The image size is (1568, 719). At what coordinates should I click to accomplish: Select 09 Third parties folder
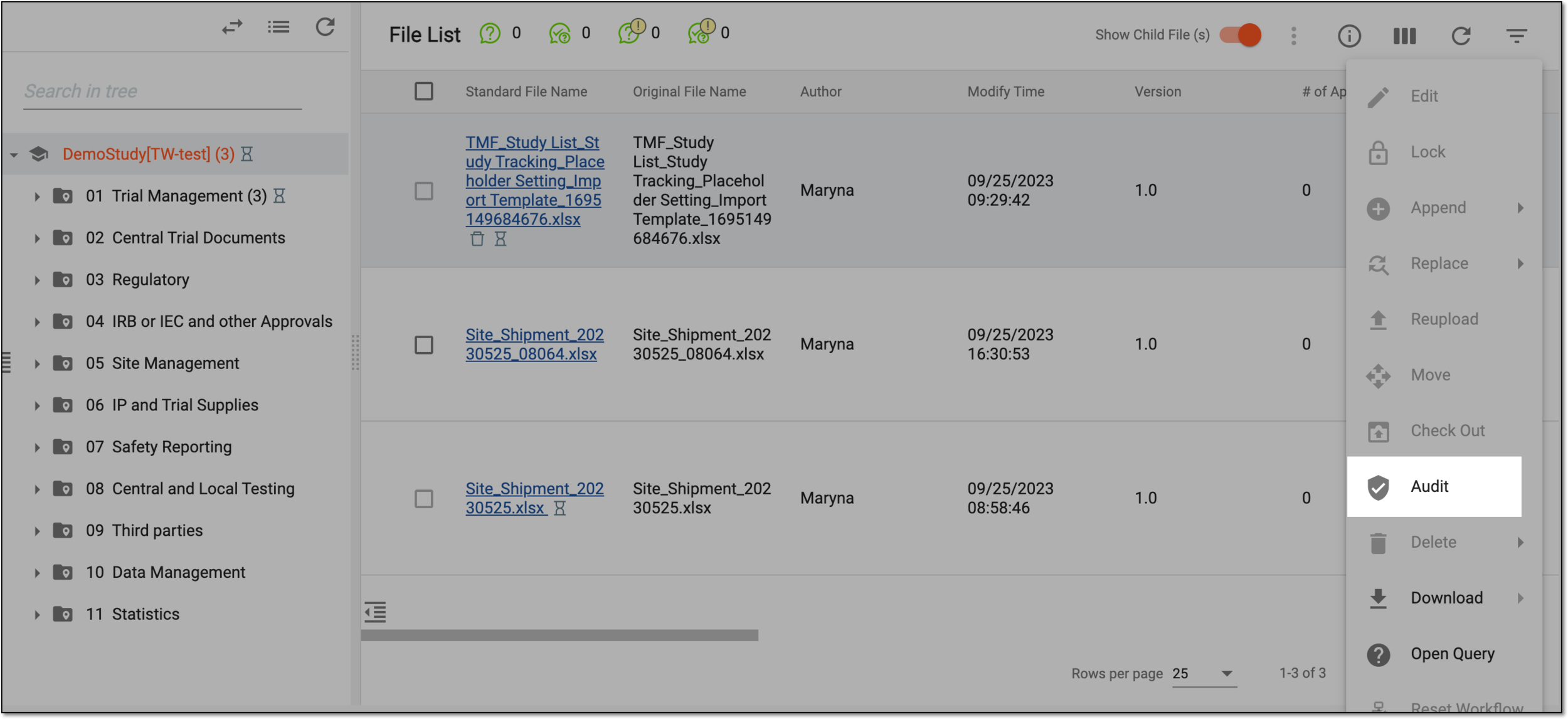(x=144, y=530)
